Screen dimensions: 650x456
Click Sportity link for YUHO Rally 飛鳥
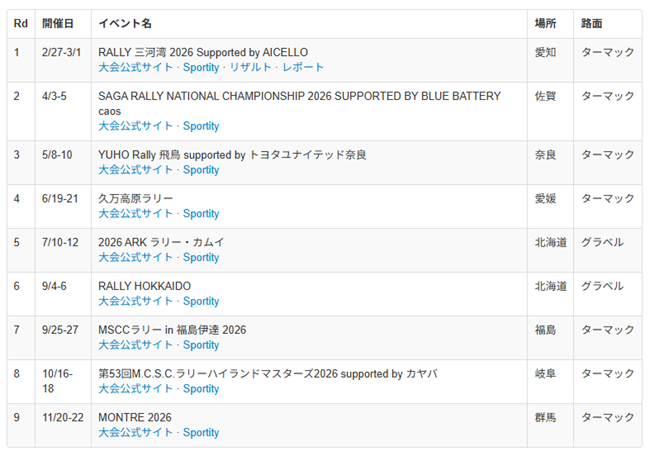[201, 170]
